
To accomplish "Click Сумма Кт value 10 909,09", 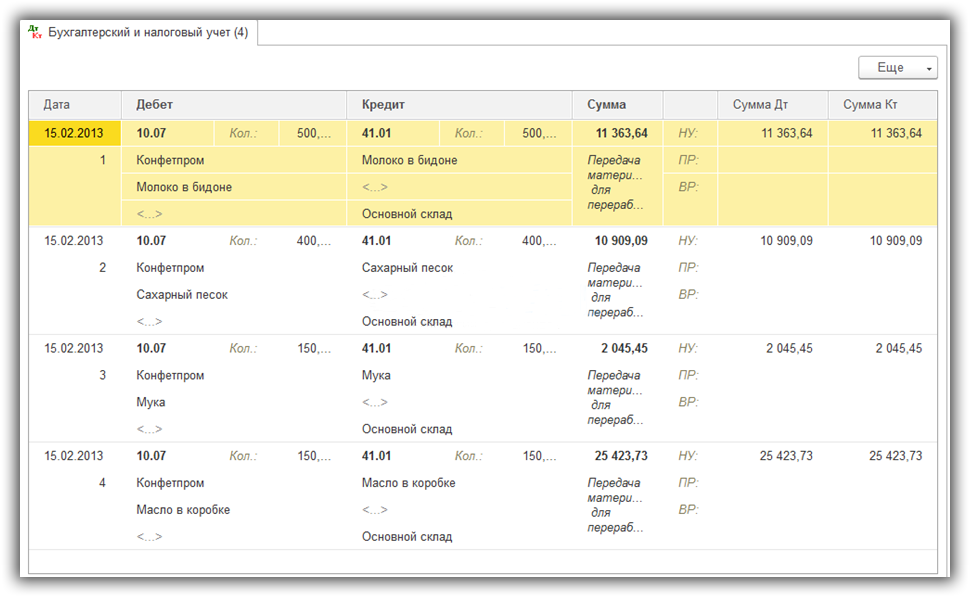I will [896, 241].
